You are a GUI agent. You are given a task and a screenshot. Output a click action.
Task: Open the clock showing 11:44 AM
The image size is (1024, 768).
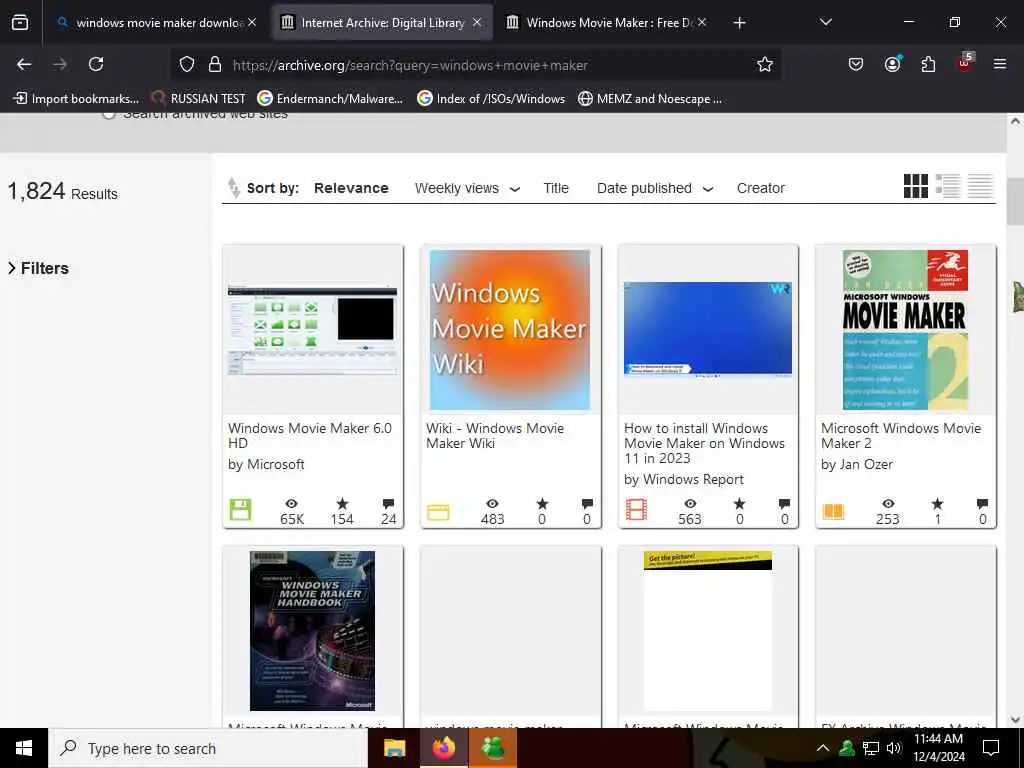(938, 748)
